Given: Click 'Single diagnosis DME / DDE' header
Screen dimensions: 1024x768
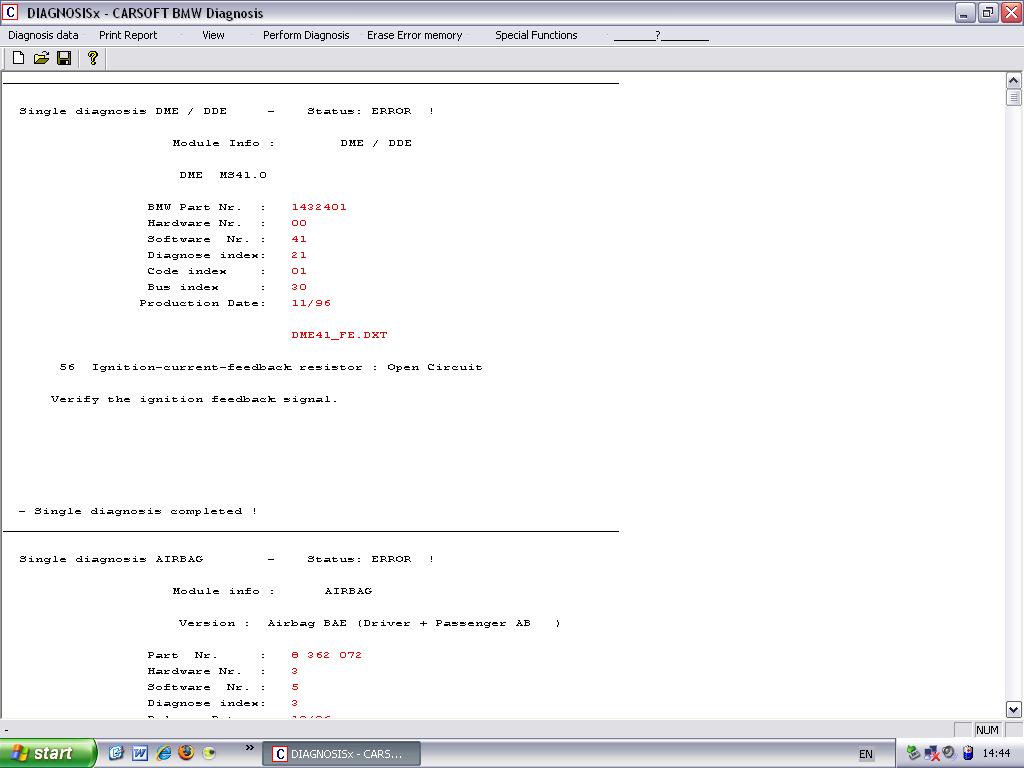Looking at the screenshot, I should pyautogui.click(x=227, y=111).
